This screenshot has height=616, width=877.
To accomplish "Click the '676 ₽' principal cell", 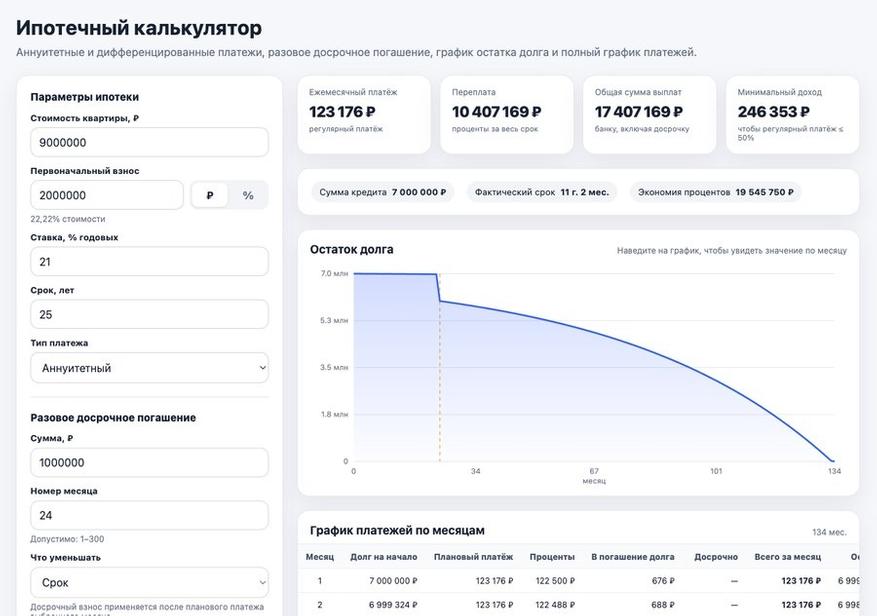I will (x=663, y=581).
